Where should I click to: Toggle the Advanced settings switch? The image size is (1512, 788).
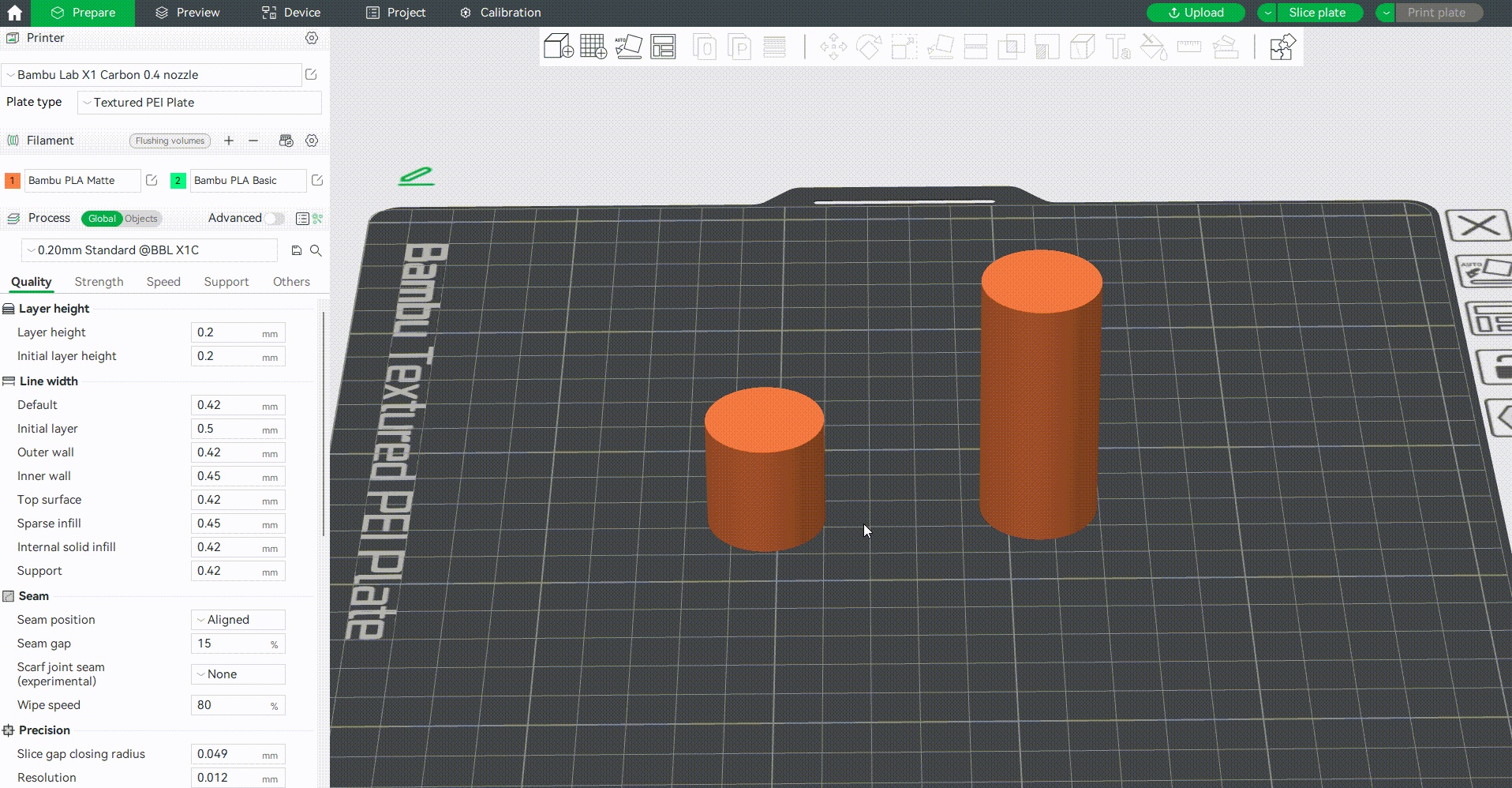275,219
